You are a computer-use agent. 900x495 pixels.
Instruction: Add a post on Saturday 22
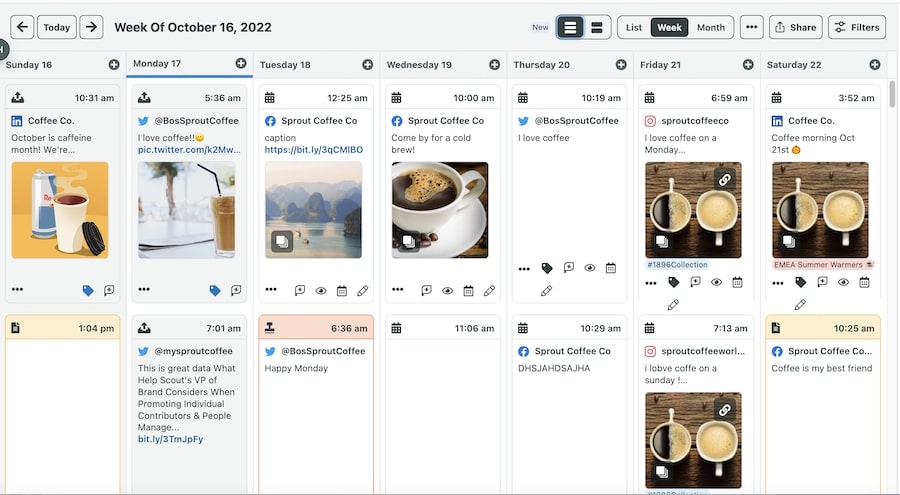875,64
